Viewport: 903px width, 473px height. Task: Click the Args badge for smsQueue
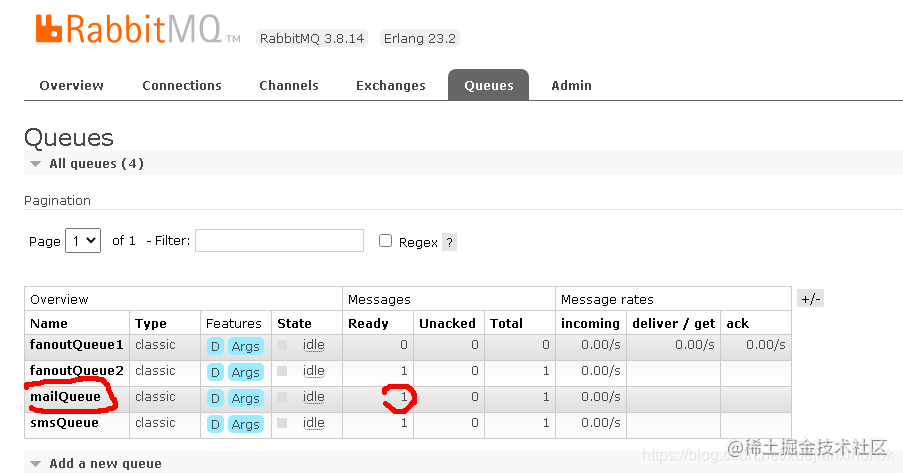pyautogui.click(x=245, y=425)
